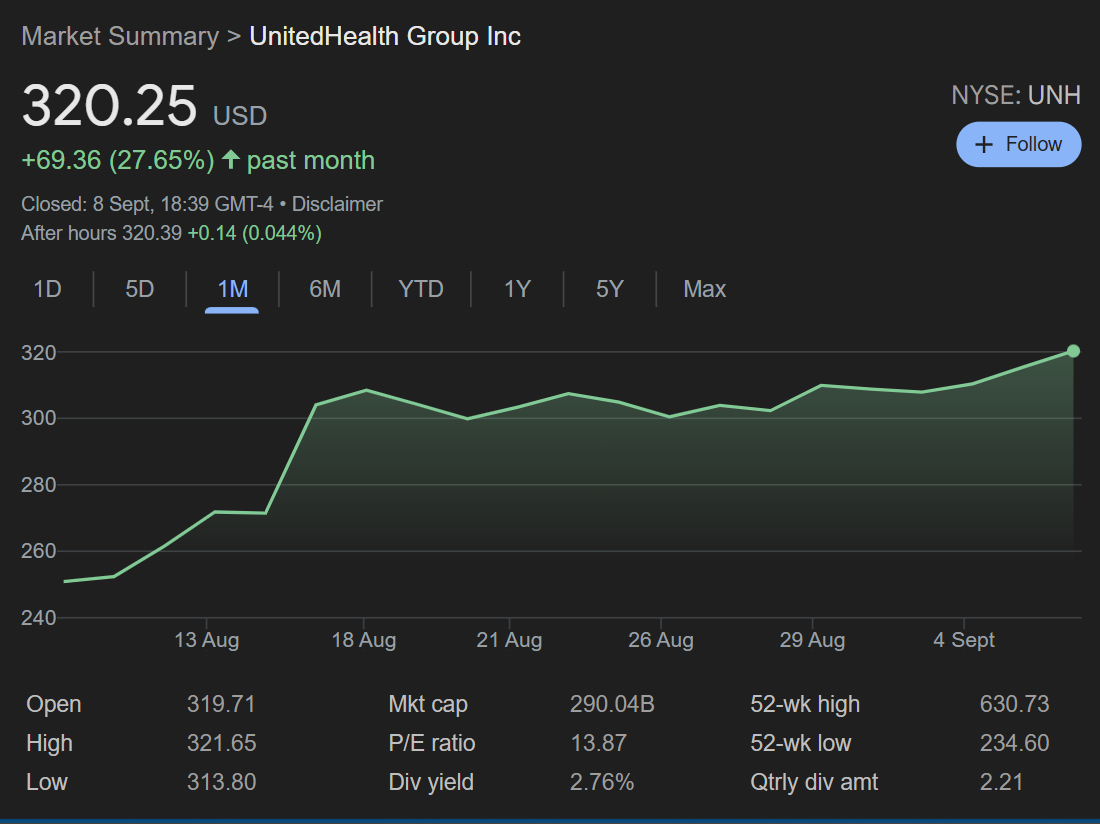The width and height of the screenshot is (1100, 824).
Task: Click the Closed: 8 Sept timestamp text
Action: point(147,204)
